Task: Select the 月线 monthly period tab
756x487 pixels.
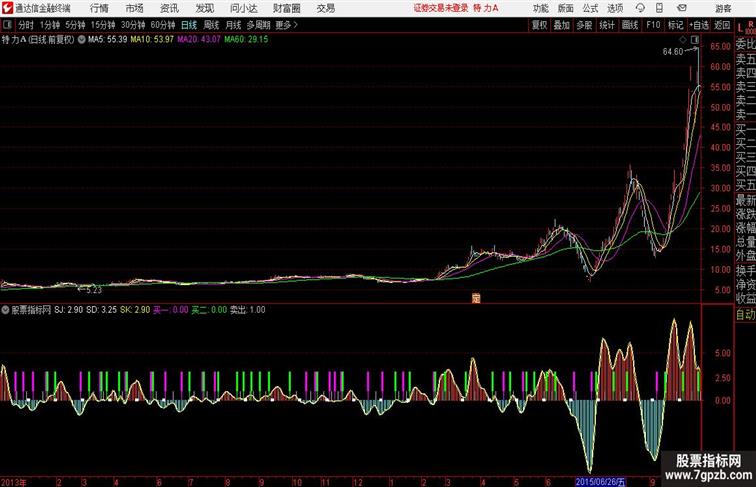Action: click(x=233, y=25)
